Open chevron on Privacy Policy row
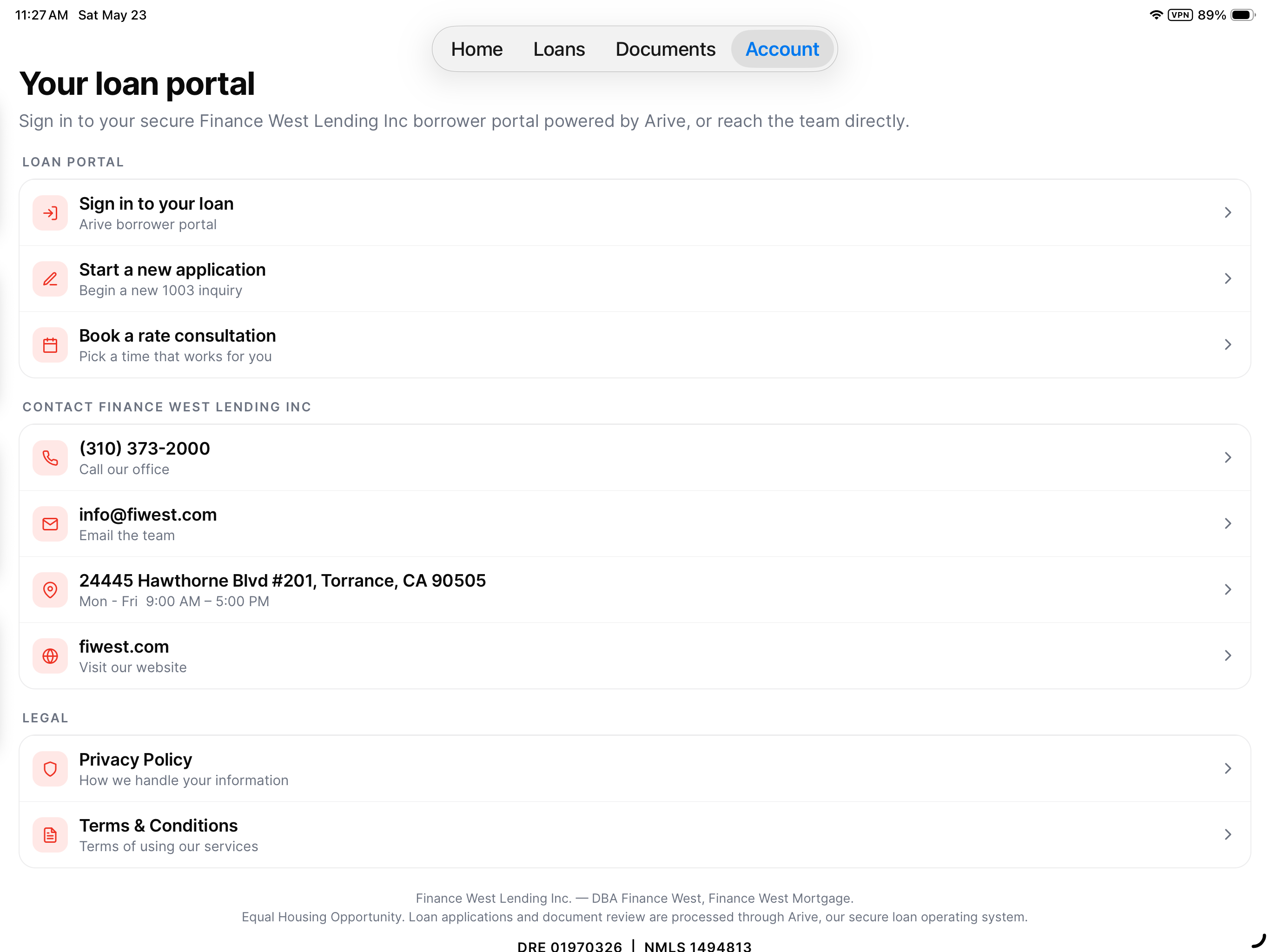This screenshot has width=1270, height=952. tap(1228, 769)
